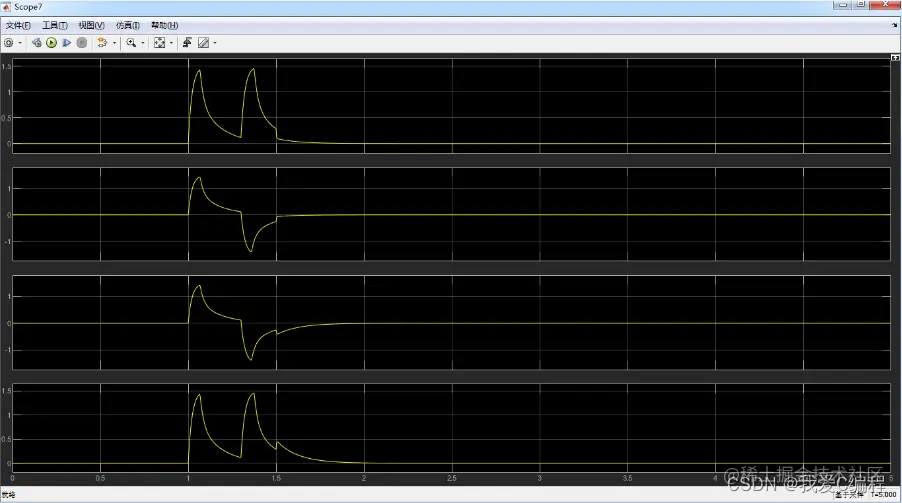Stop the simulation with the stop button
Viewport: 902px width, 503px height.
[x=82, y=43]
